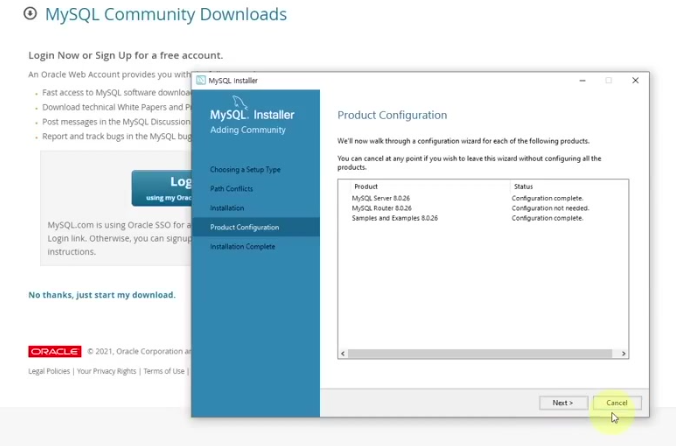Select the MySQL Server 8.0.26 row
Viewport: 676px width, 446px height.
(x=483, y=198)
